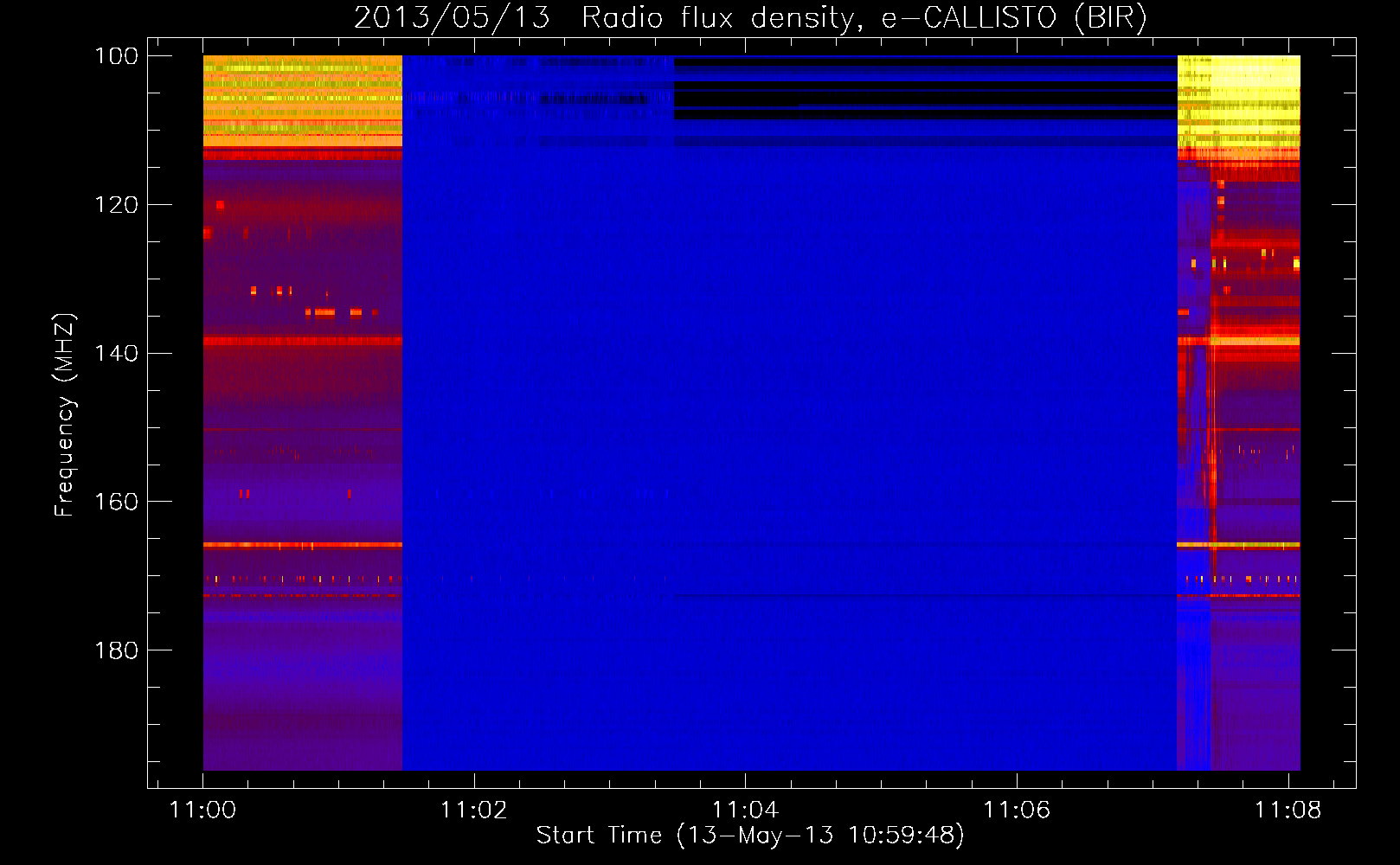Click the '140' frequency tick label
This screenshot has height=865, width=1400.
pyautogui.click(x=117, y=353)
